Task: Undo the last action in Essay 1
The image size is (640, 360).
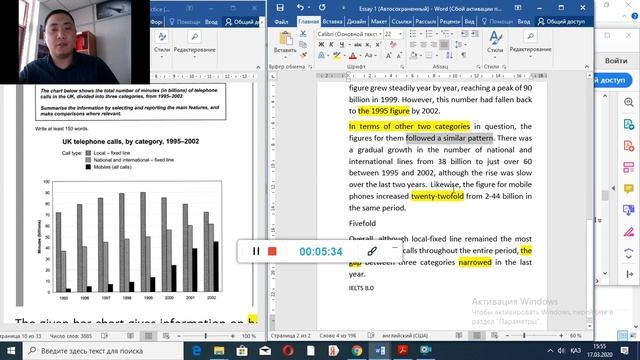Action: (x=300, y=7)
